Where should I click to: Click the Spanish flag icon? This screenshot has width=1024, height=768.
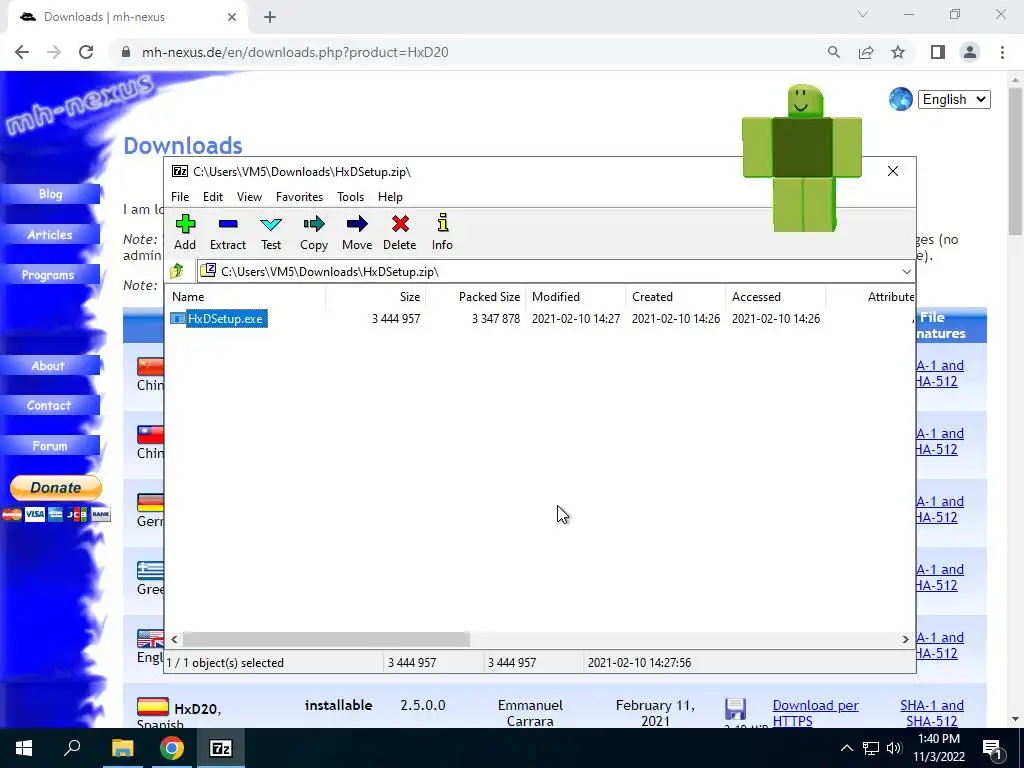(153, 707)
